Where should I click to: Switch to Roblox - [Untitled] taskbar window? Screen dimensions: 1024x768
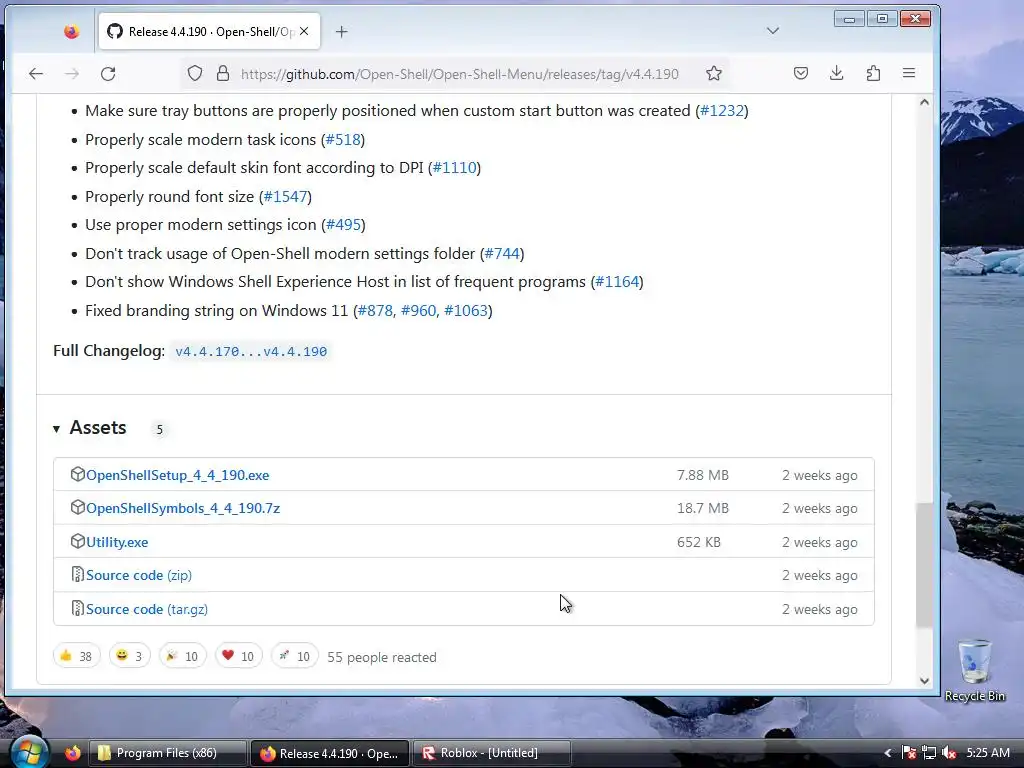(x=492, y=753)
